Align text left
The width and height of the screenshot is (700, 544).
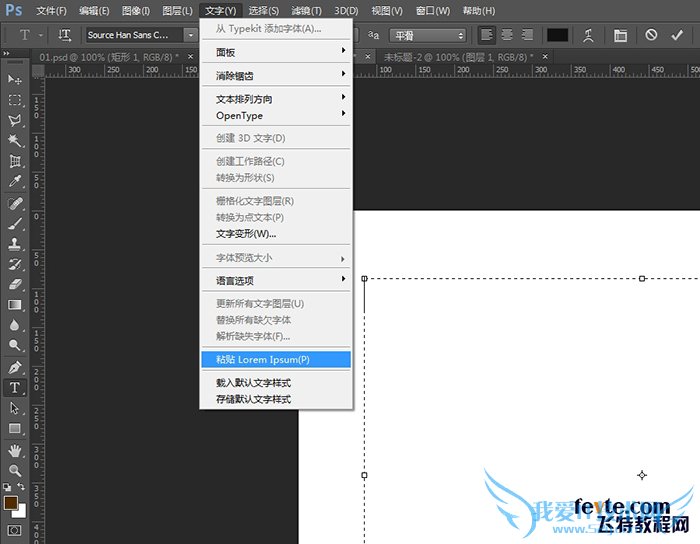pyautogui.click(x=487, y=35)
